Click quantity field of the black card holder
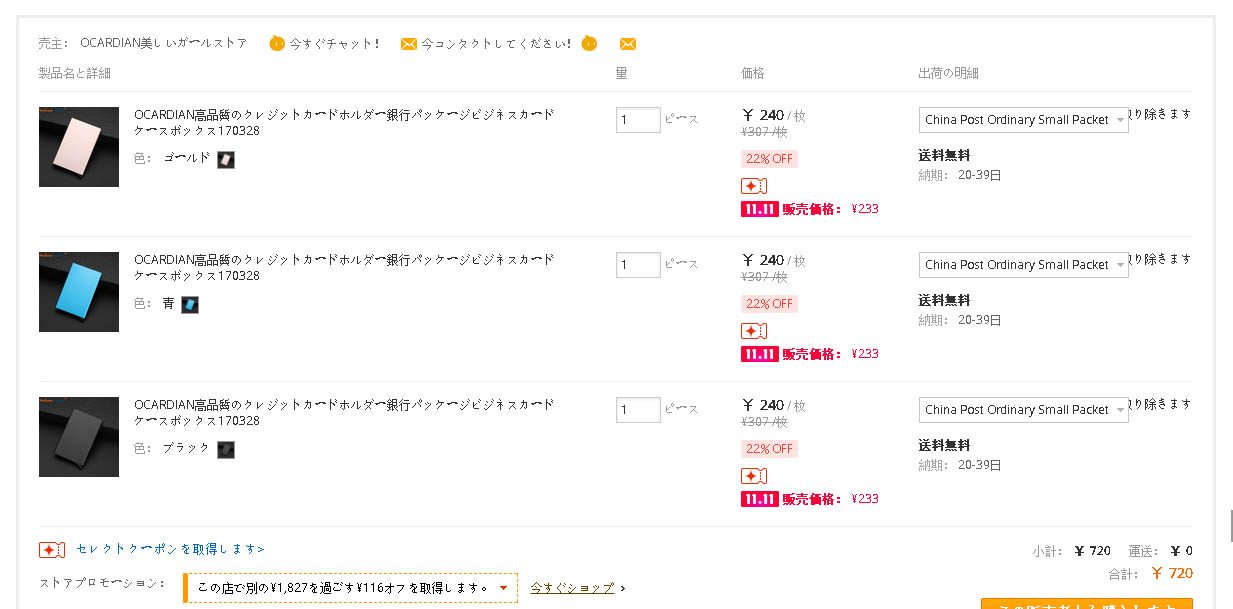 (638, 410)
